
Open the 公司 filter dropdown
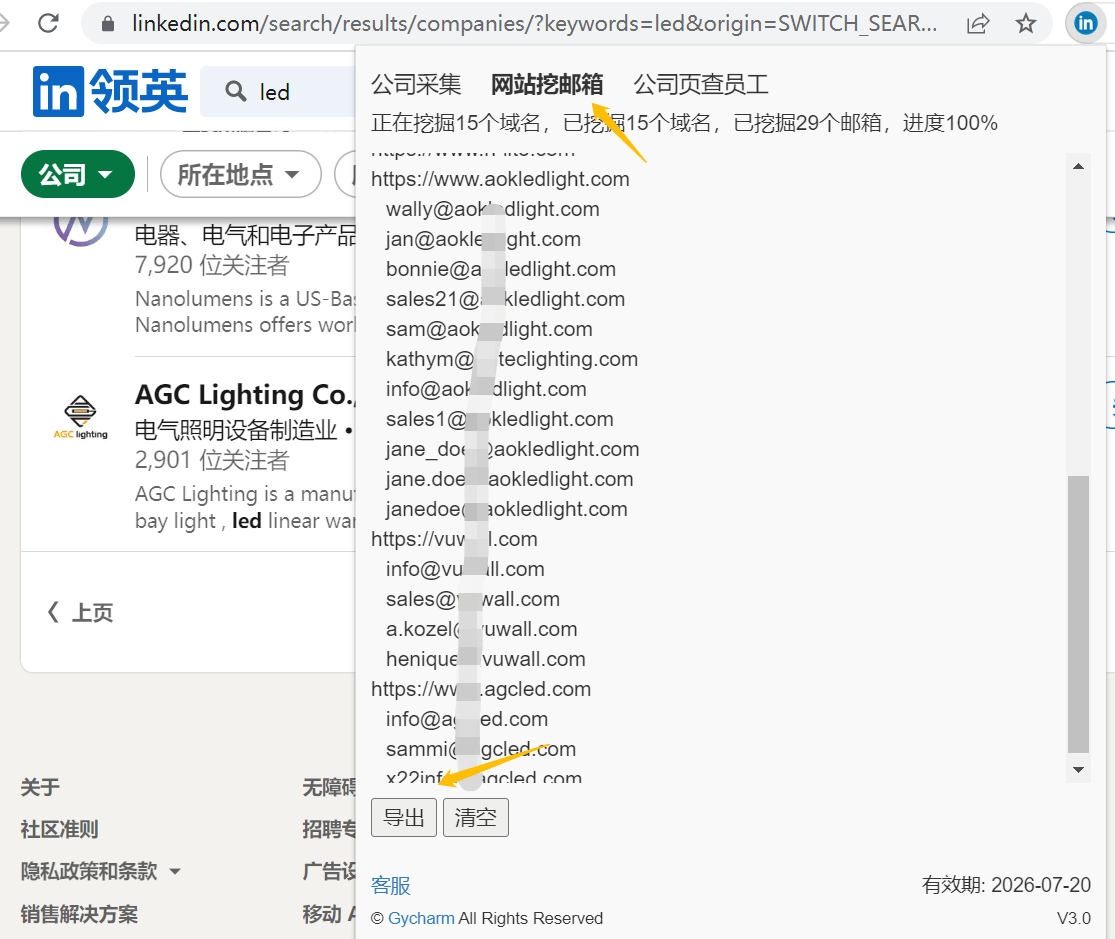coord(78,174)
